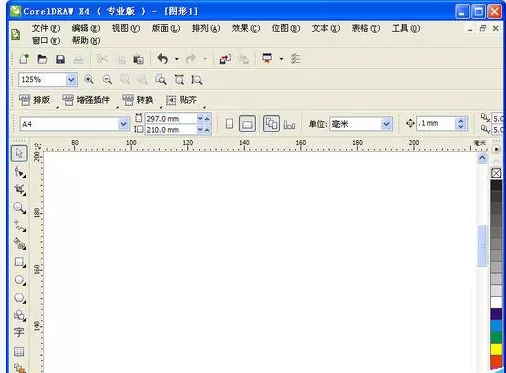The height and width of the screenshot is (373, 506).
Task: Pick the yellow color swatch in the palette
Action: tap(496, 349)
